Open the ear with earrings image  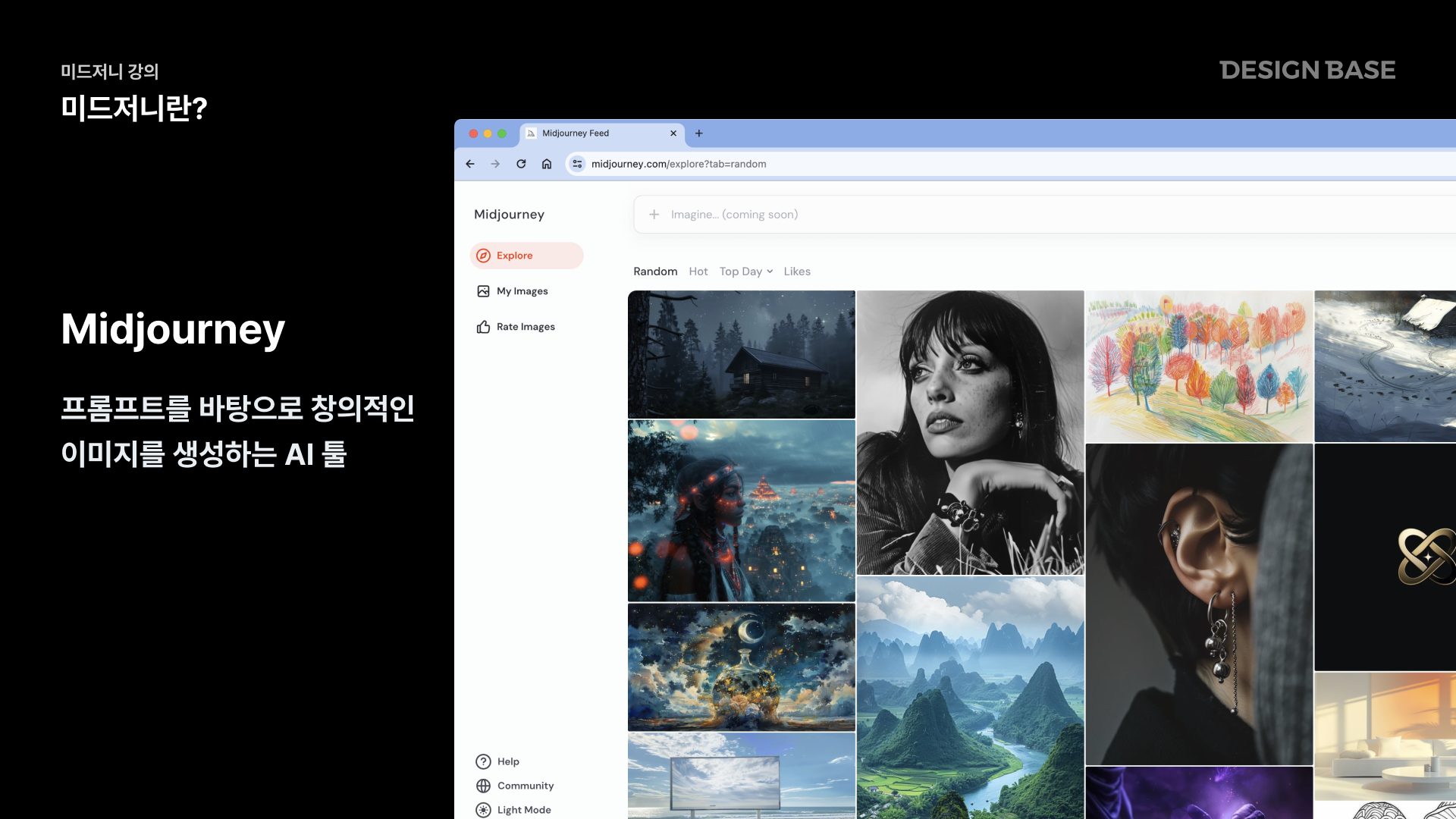point(1199,604)
